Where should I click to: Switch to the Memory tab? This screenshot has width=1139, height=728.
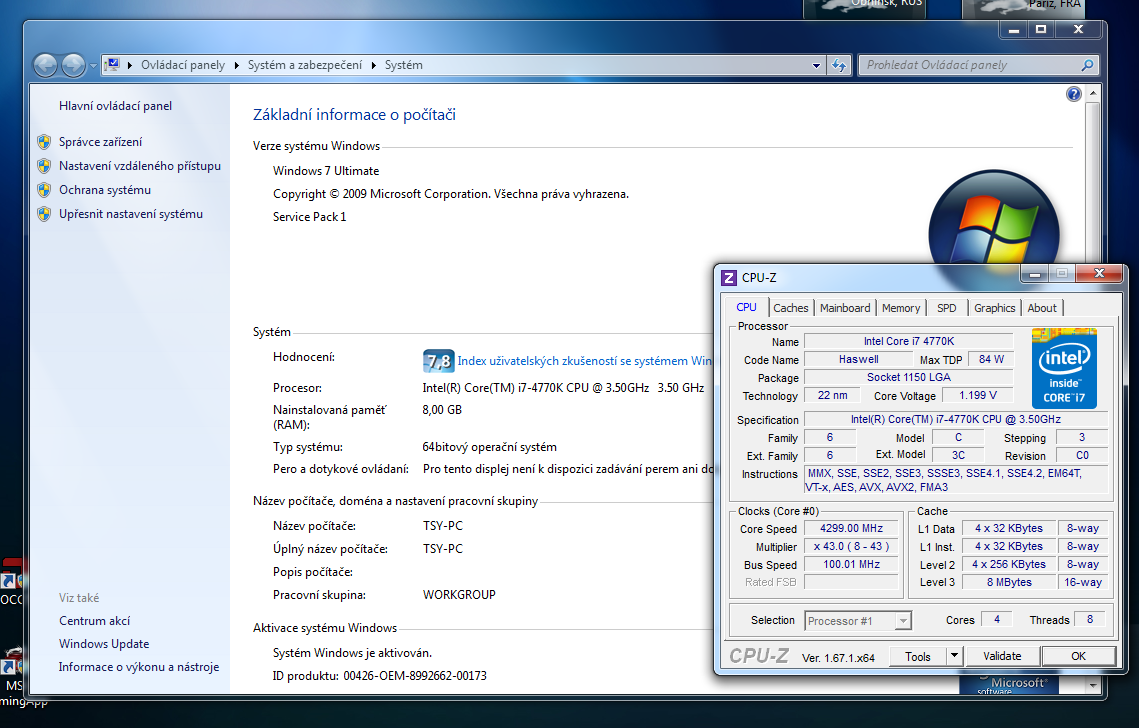(901, 308)
